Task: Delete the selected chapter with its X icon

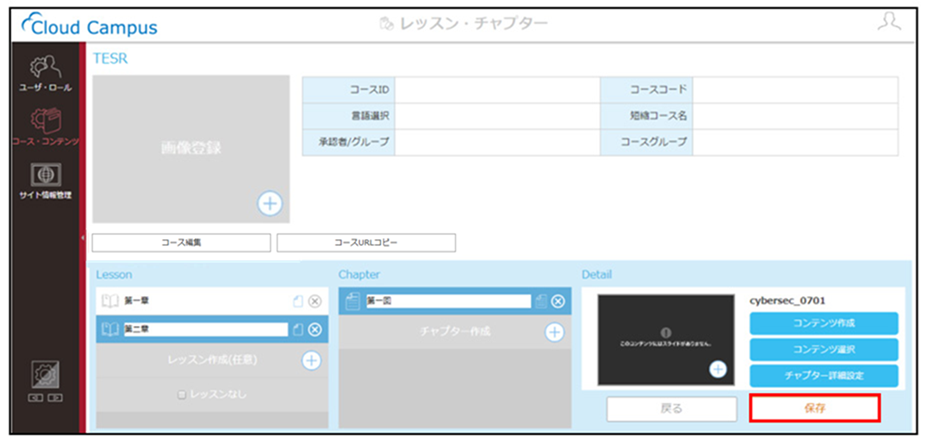Action: click(557, 301)
